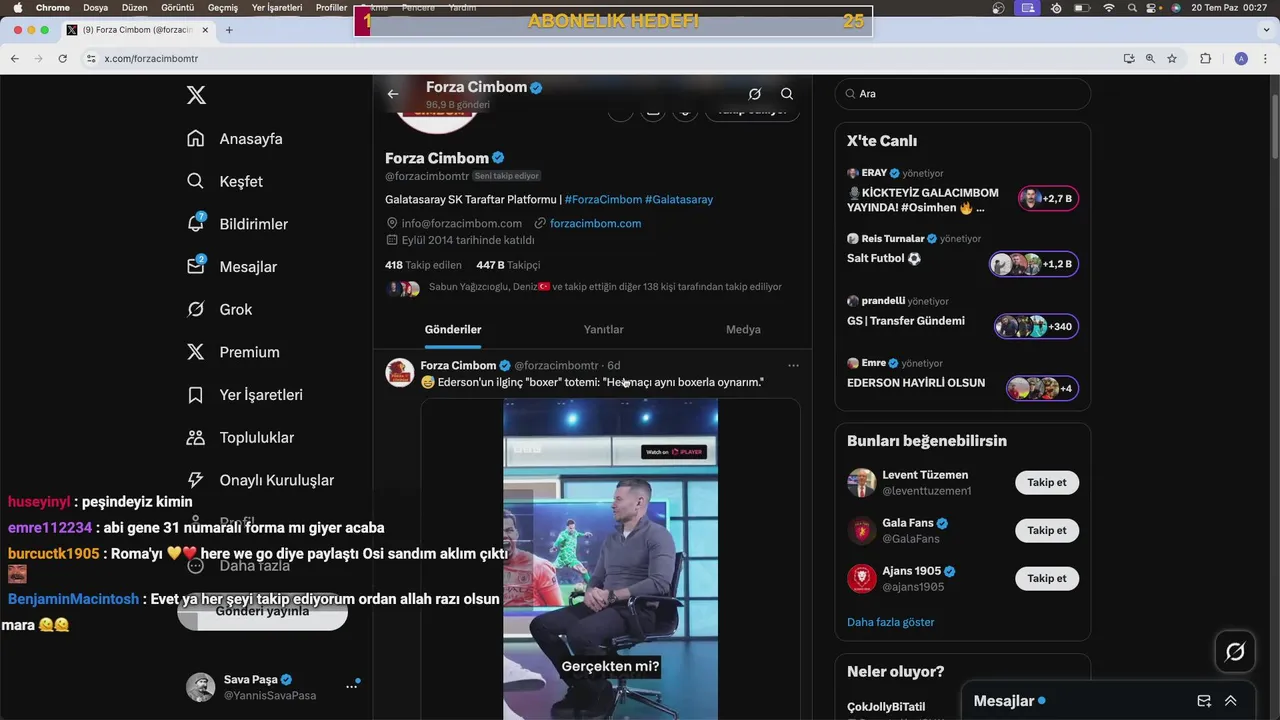This screenshot has width=1280, height=720.
Task: Open the 418 Takip edilen list
Action: (x=423, y=265)
